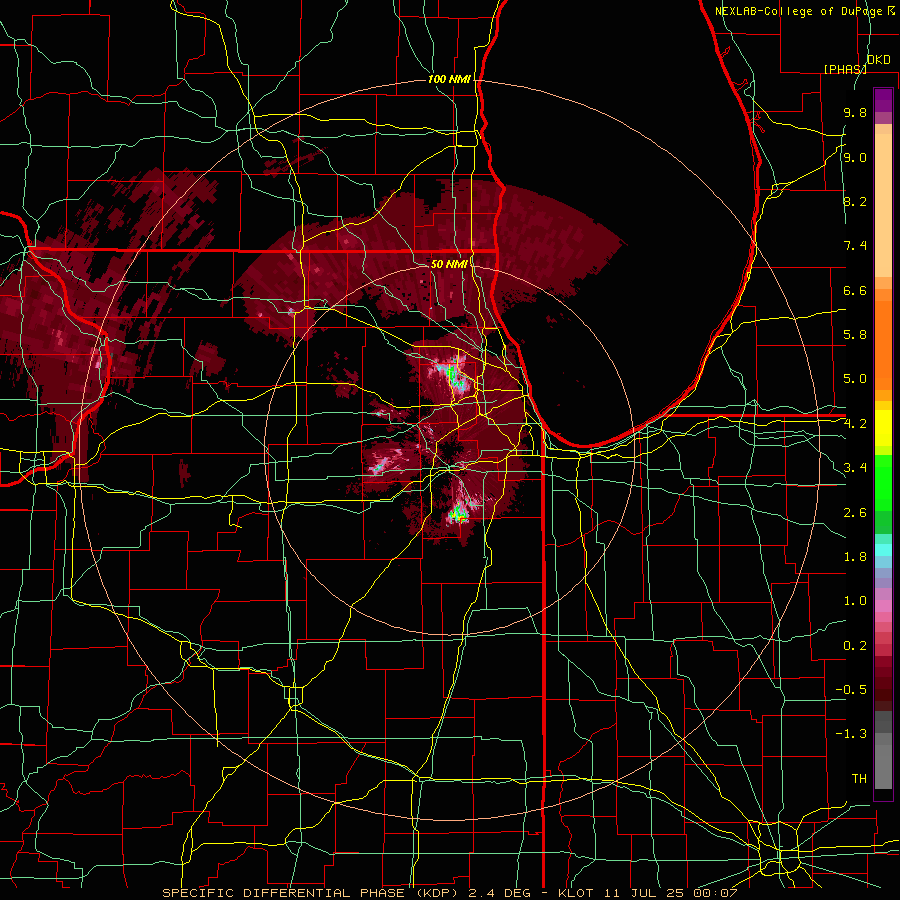Pick the pink segment of the color bar
This screenshot has width=900, height=900.
883,606
